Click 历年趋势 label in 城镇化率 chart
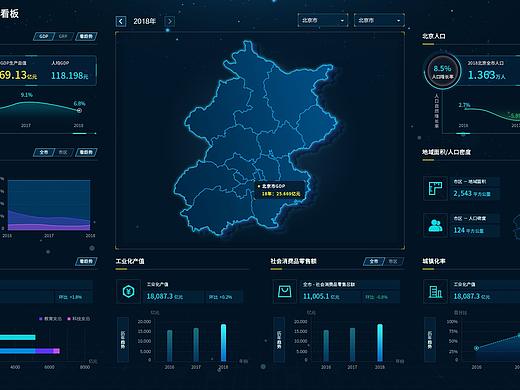This screenshot has width=520, height=390. 430,340
